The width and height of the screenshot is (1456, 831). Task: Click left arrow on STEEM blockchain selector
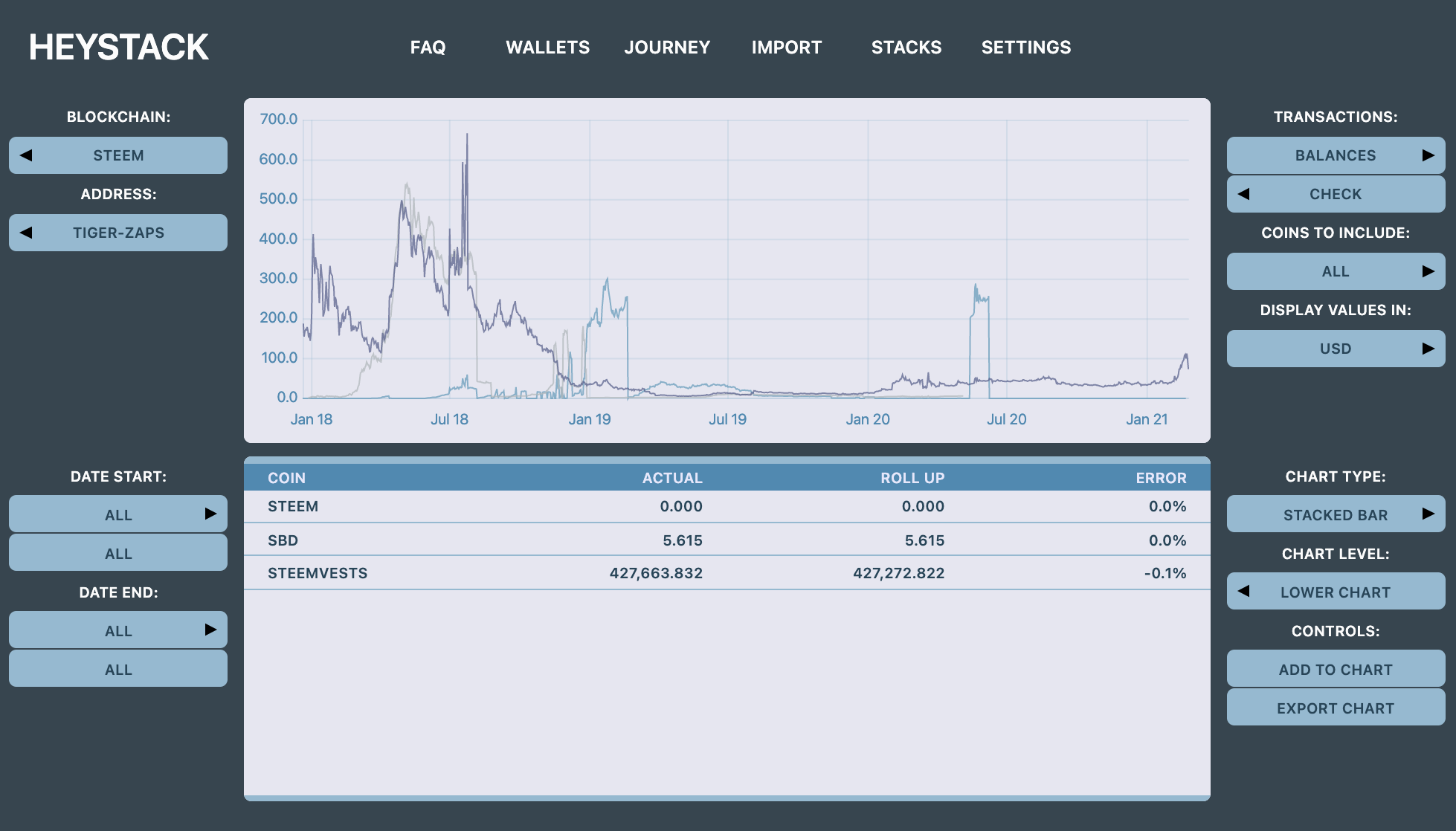click(26, 155)
